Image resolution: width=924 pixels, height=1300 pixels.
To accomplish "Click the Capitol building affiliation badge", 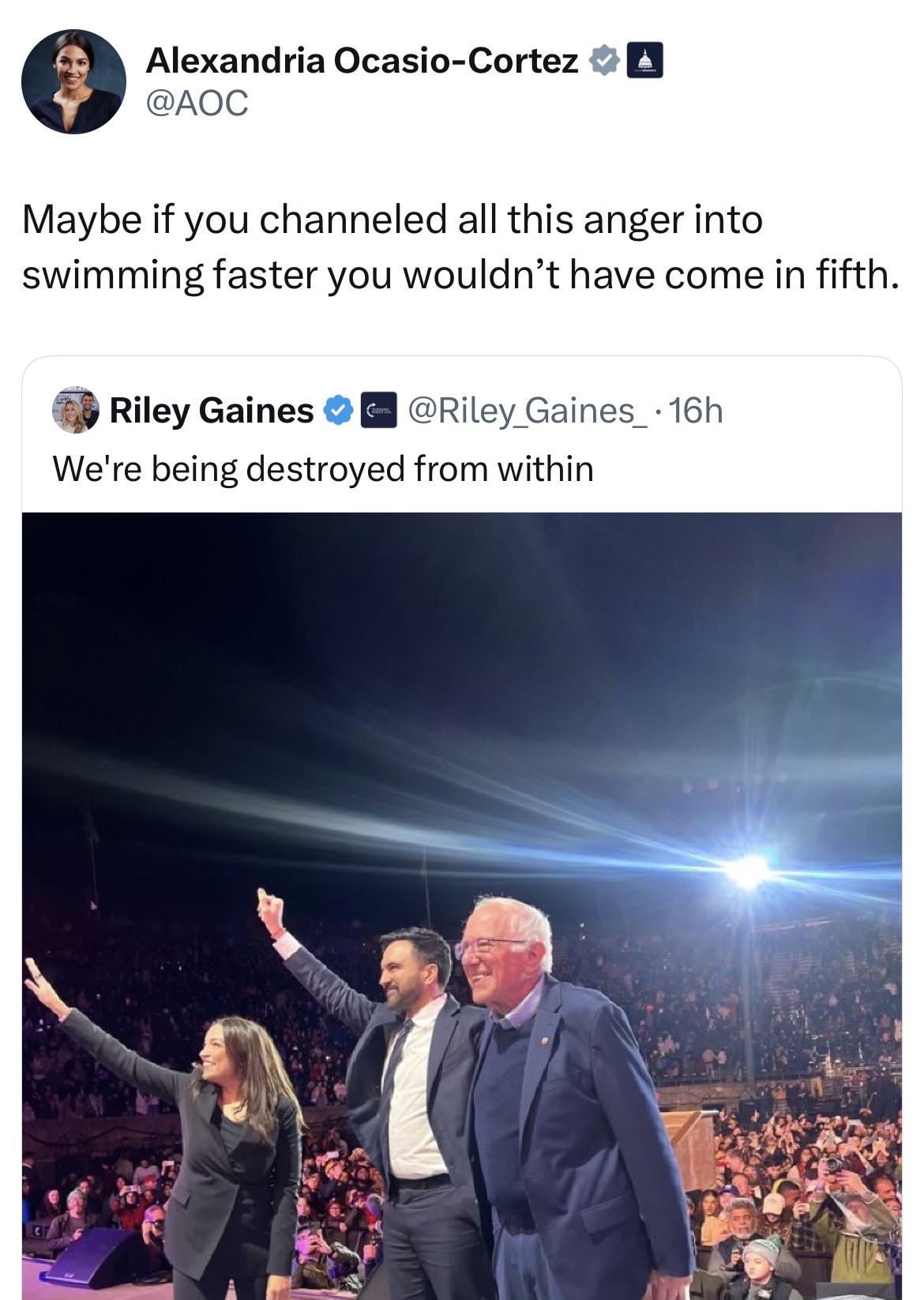I will pyautogui.click(x=644, y=61).
